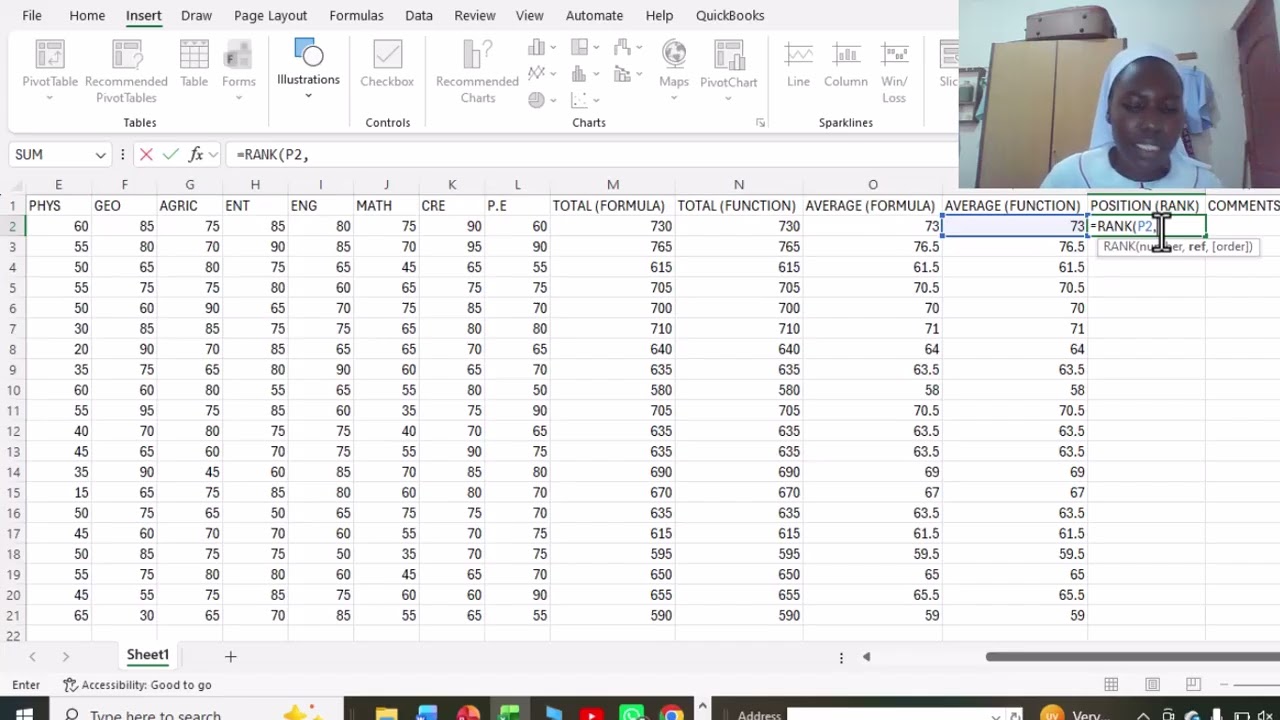1280x720 pixels.
Task: Insert a Table from the ribbon
Action: click(x=194, y=65)
